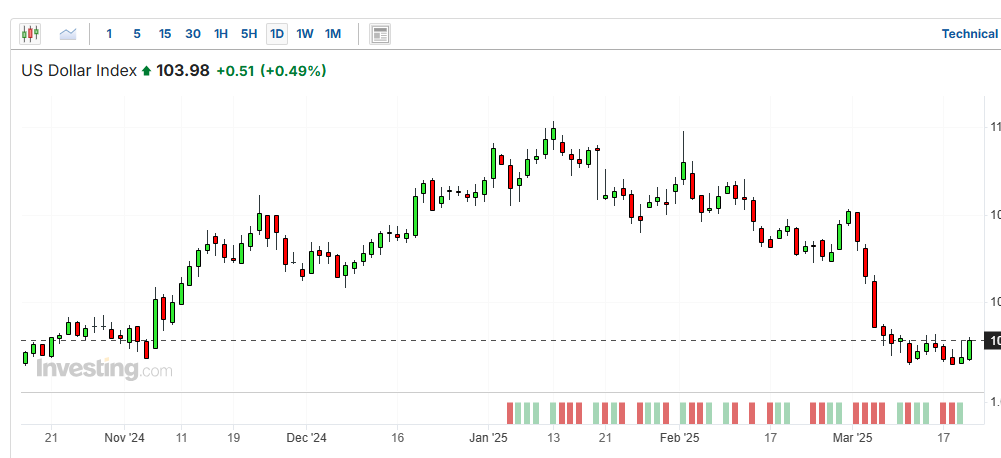Image resolution: width=1001 pixels, height=458 pixels.
Task: Click the 16 date label on the axis
Action: [397, 438]
